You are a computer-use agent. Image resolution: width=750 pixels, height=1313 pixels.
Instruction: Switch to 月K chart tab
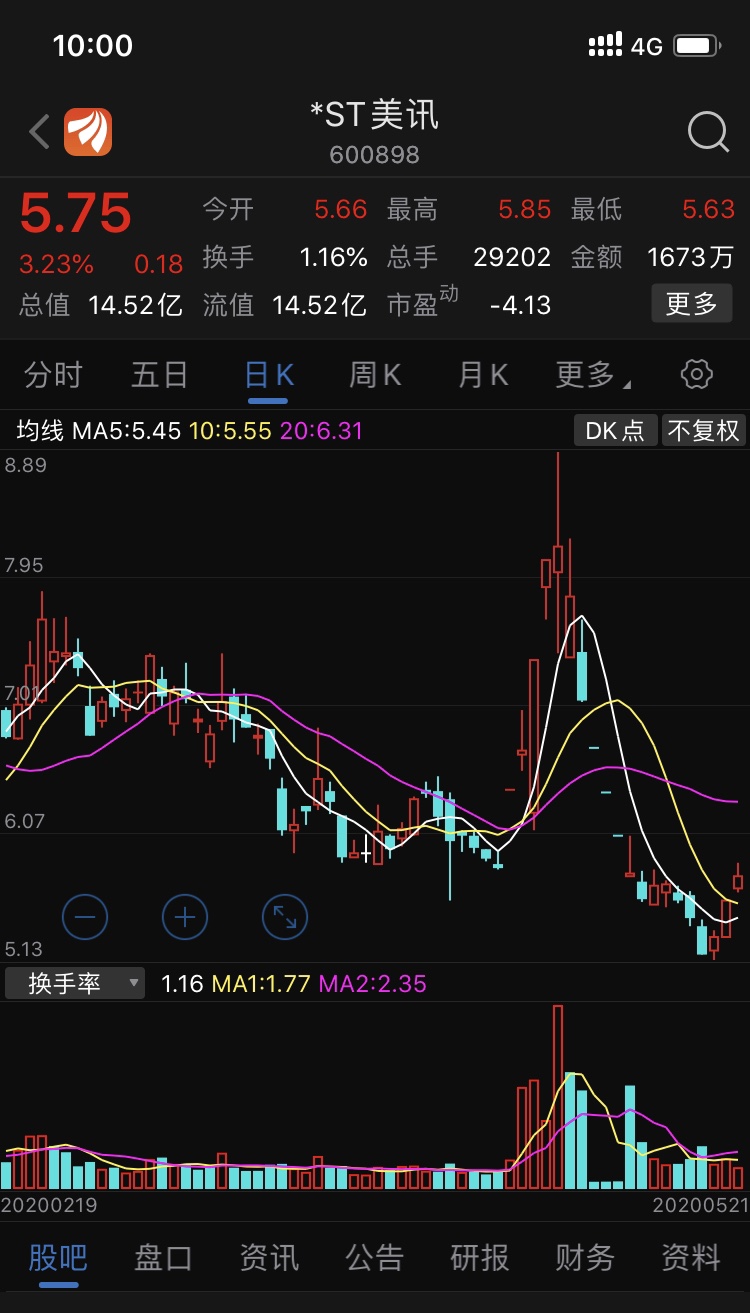pyautogui.click(x=483, y=375)
